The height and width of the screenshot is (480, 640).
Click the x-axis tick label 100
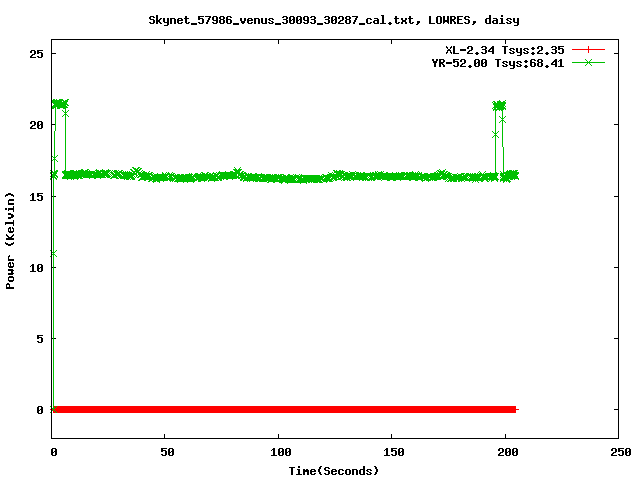click(281, 452)
